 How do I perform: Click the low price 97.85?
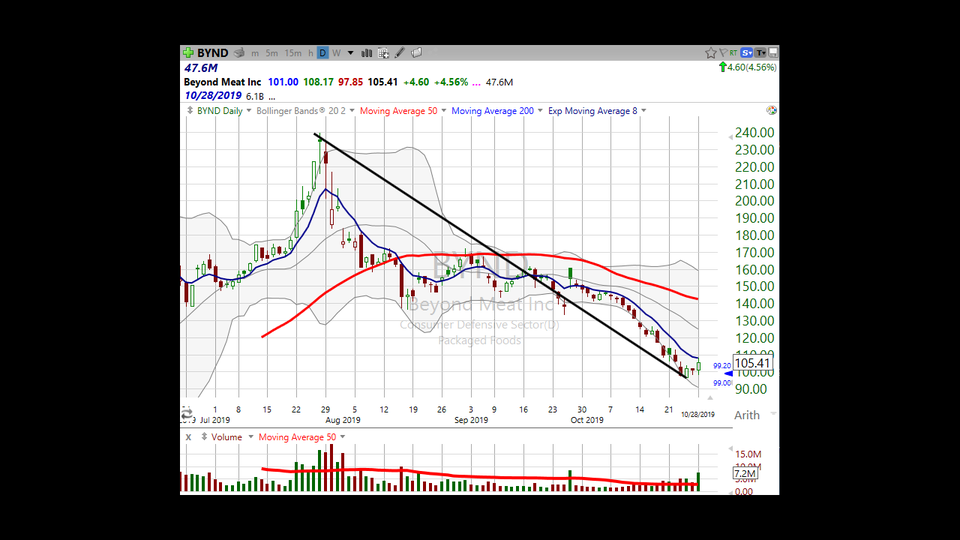(x=350, y=82)
